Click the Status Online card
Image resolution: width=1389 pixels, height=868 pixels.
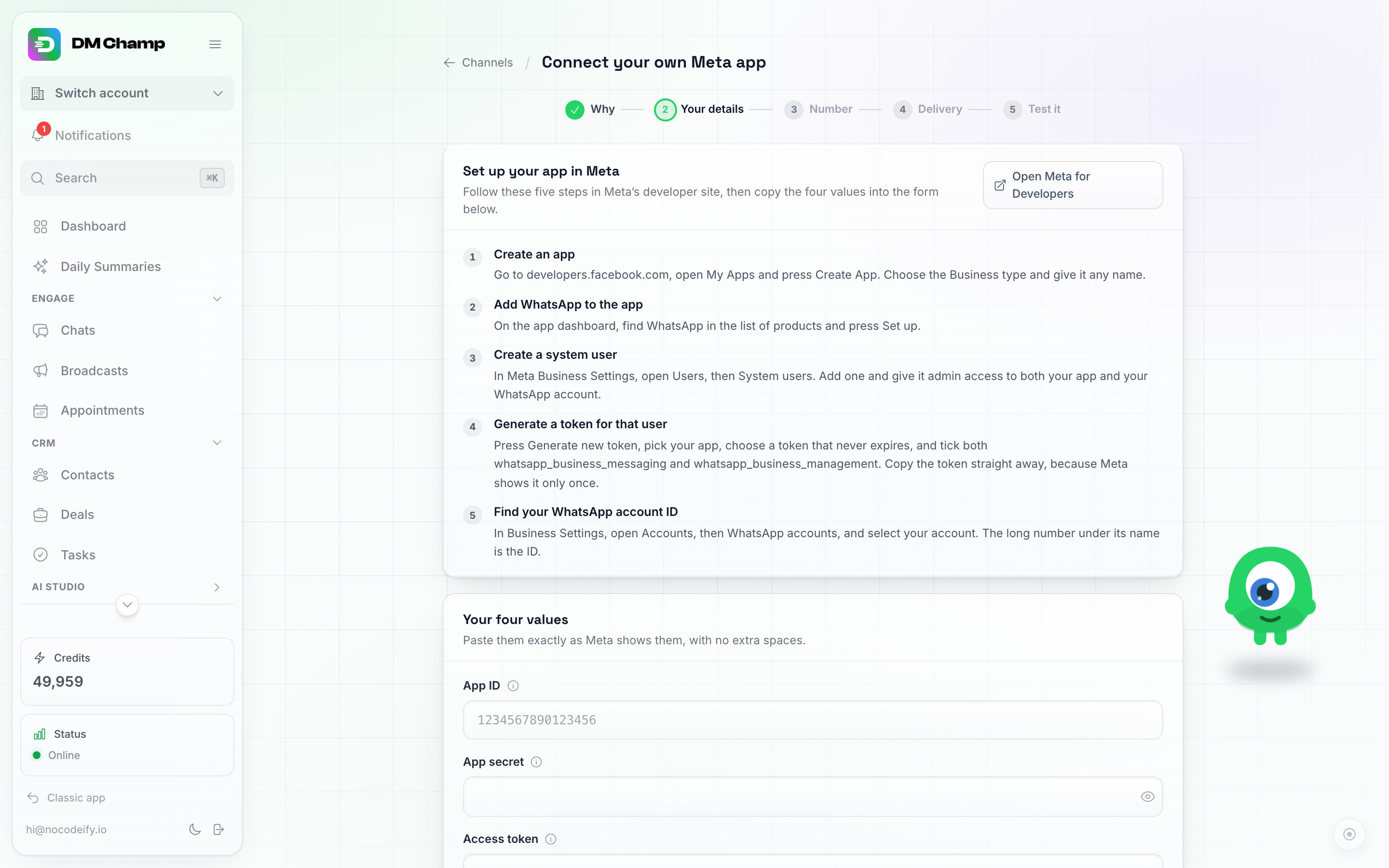pyautogui.click(x=127, y=745)
